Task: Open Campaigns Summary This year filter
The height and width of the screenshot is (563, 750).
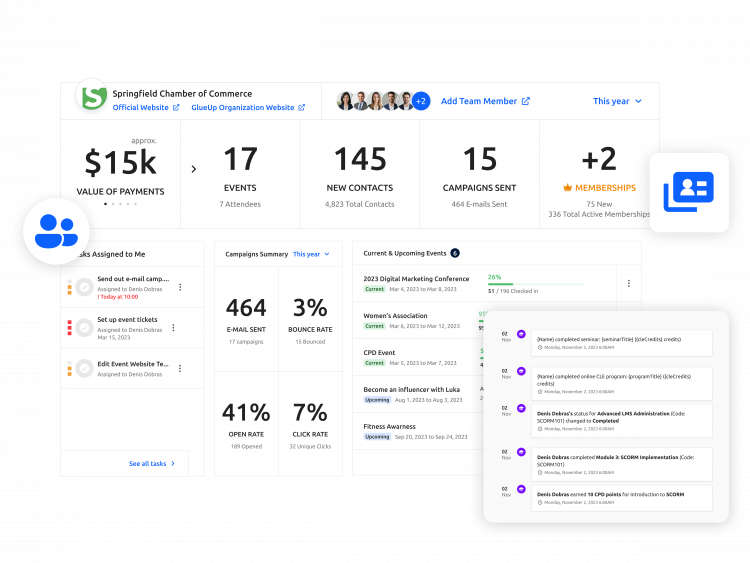Action: click(311, 254)
